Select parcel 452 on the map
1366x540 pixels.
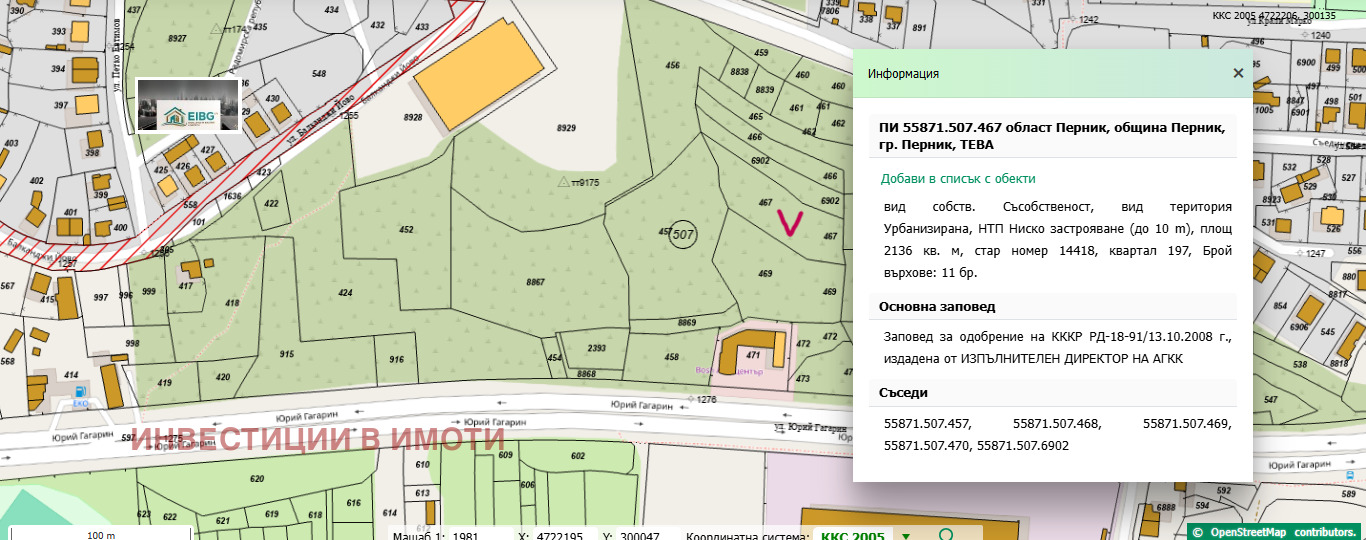pos(406,230)
